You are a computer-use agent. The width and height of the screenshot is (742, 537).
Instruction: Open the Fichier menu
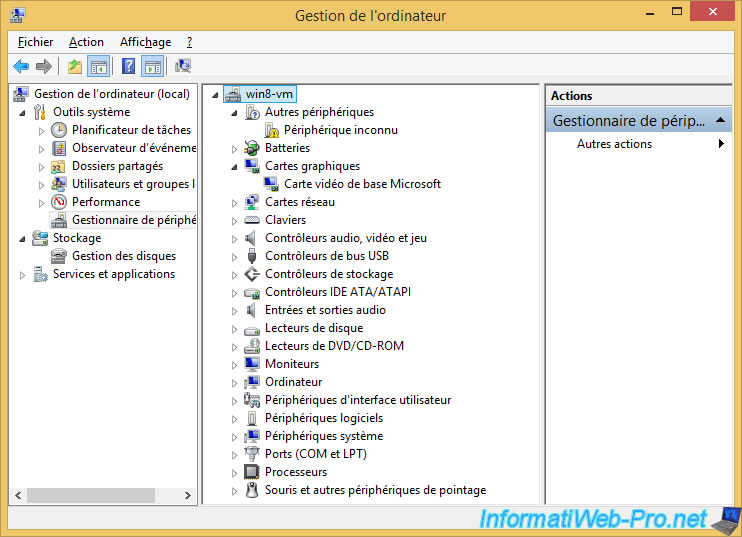[35, 42]
